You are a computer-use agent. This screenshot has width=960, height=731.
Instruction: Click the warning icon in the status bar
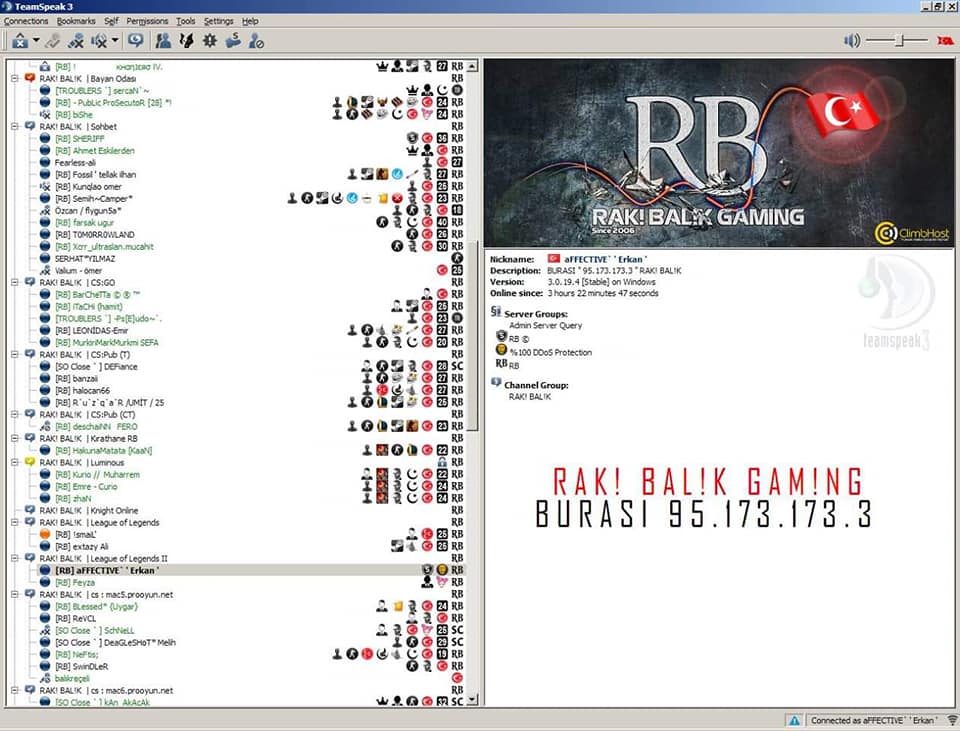(x=795, y=721)
